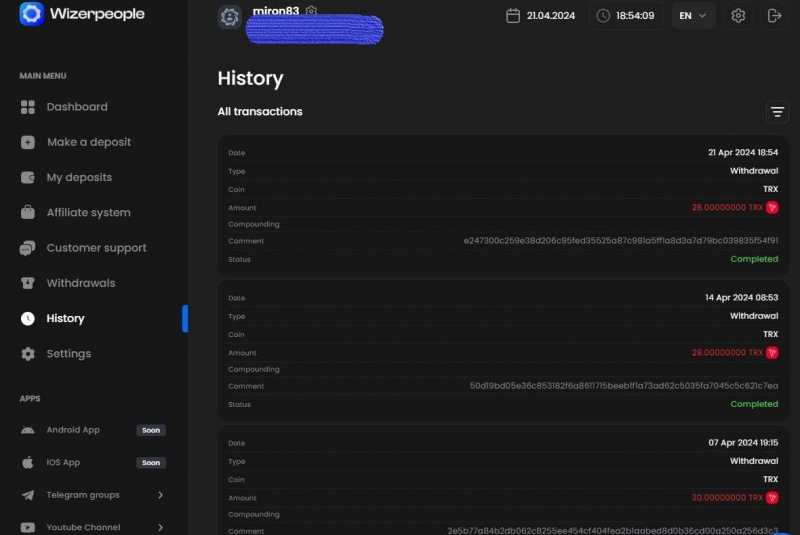Expand the Telegram groups submenu

coord(93,495)
